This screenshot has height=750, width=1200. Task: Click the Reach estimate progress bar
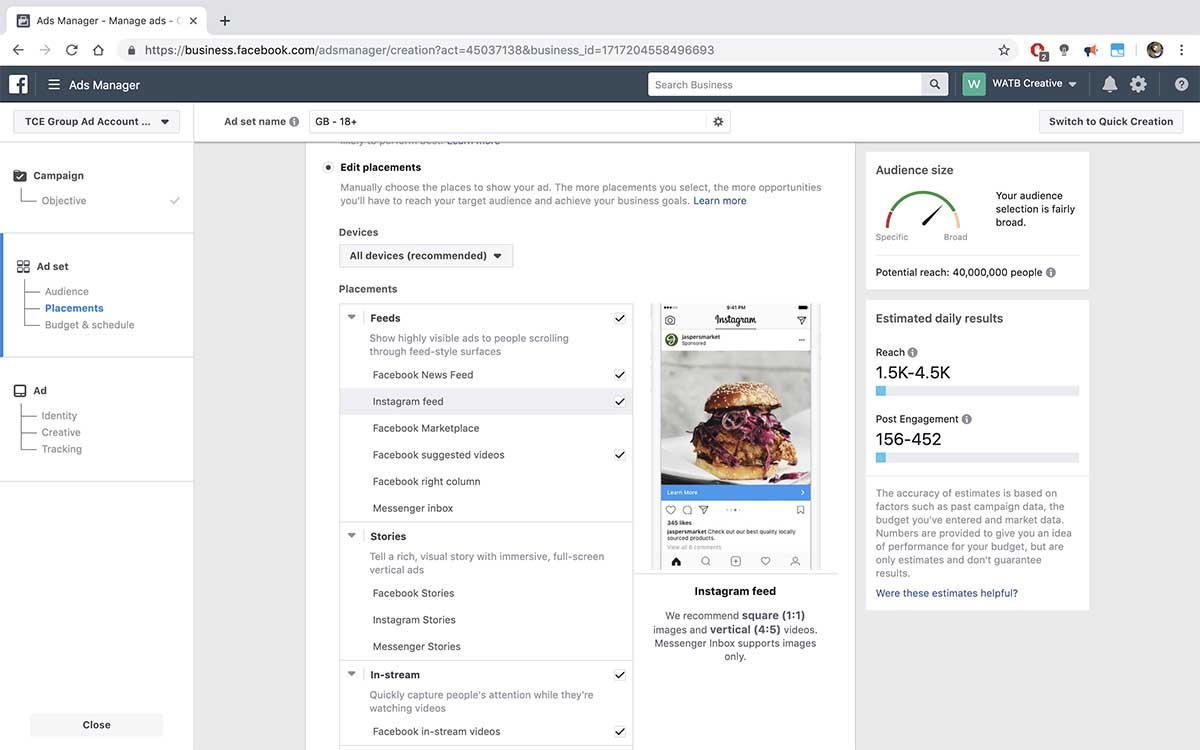coord(978,390)
